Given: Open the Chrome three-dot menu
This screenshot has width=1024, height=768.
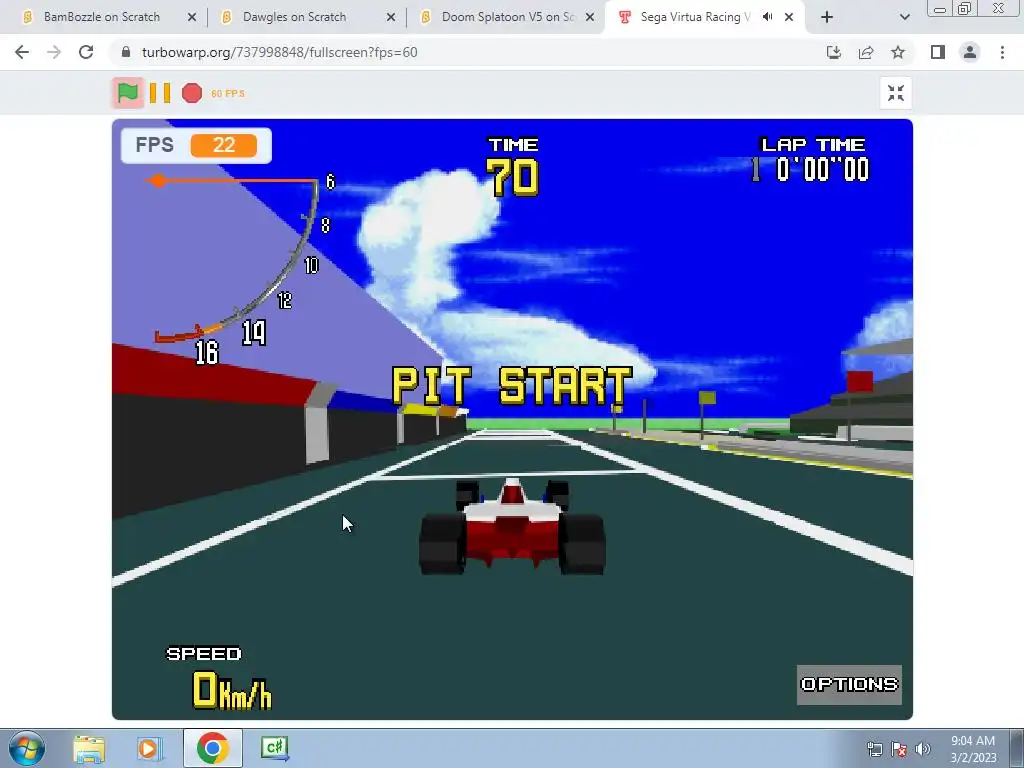Looking at the screenshot, I should (1002, 52).
